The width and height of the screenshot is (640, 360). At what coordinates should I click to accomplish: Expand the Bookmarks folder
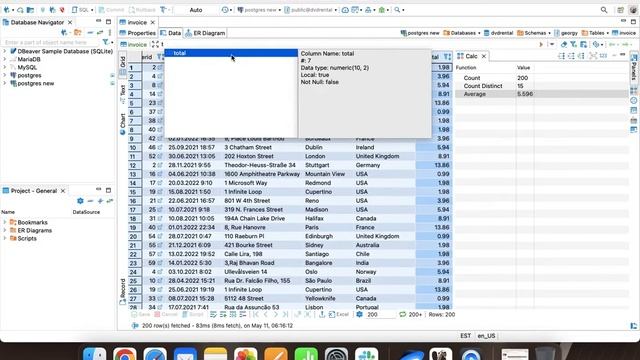(x=5, y=222)
